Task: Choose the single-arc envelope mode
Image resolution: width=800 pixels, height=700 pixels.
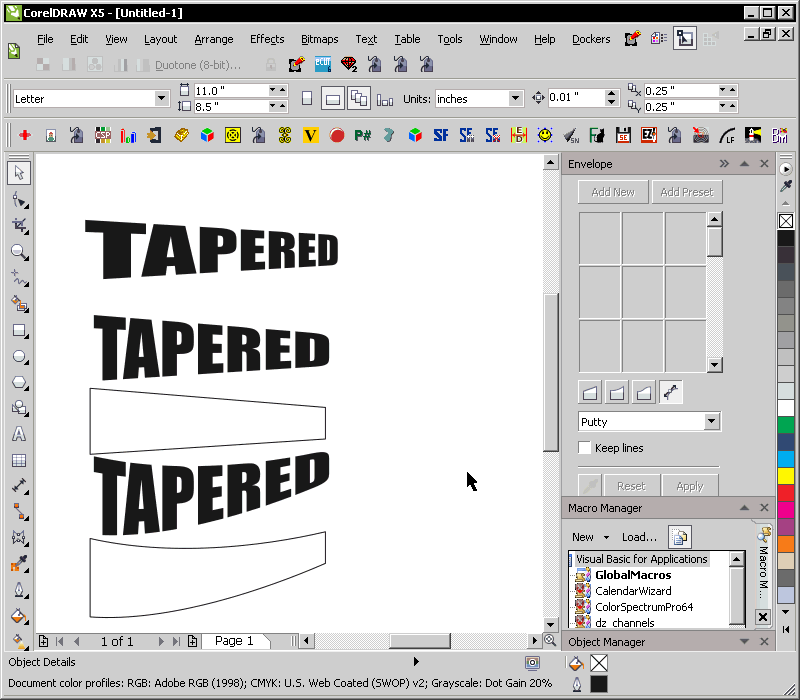Action: point(616,392)
